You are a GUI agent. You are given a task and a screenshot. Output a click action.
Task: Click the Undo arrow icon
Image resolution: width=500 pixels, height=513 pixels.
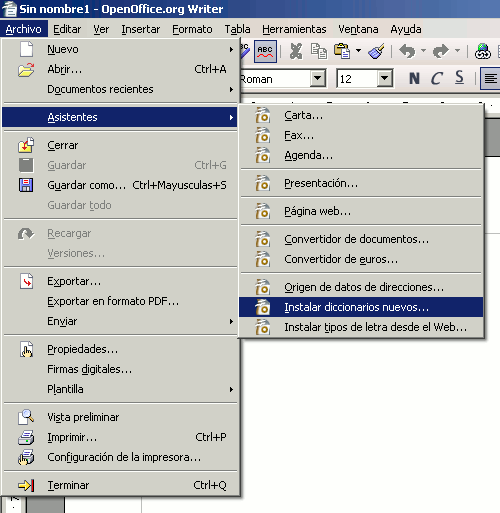pos(407,51)
